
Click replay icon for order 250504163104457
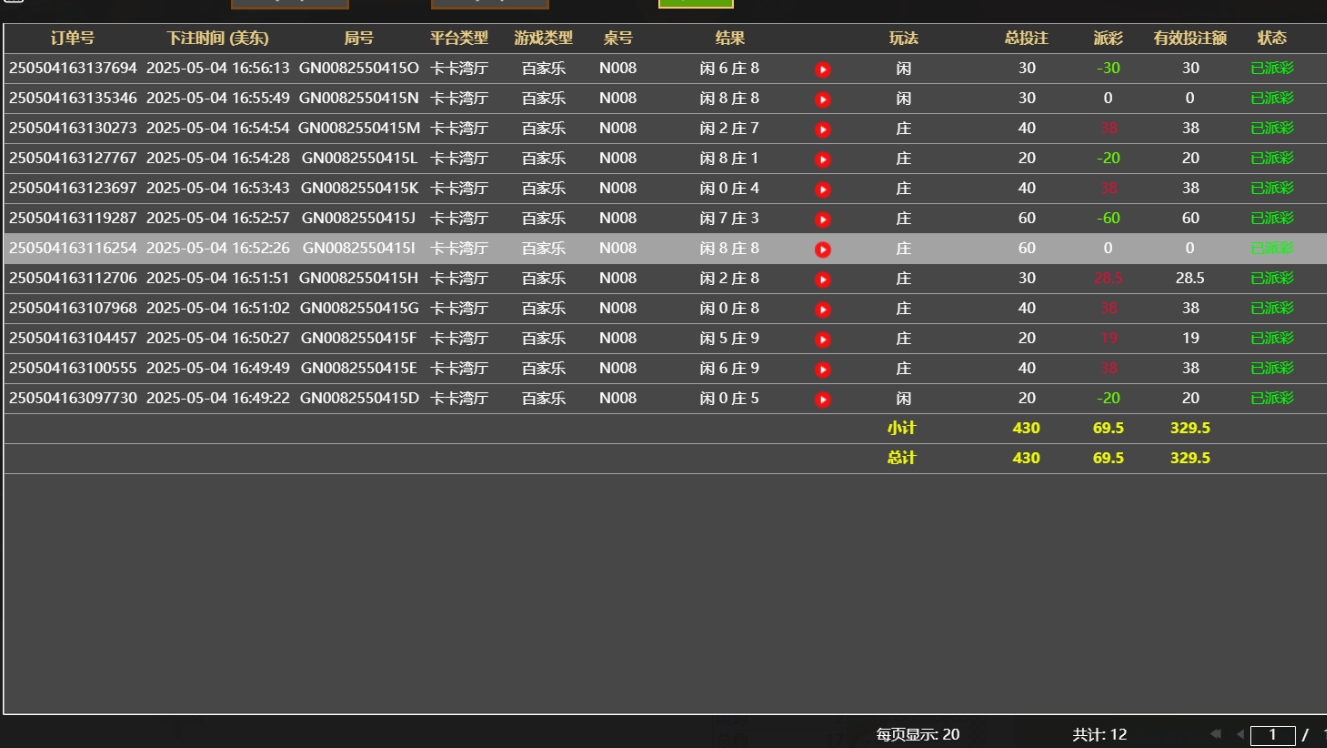coord(822,338)
